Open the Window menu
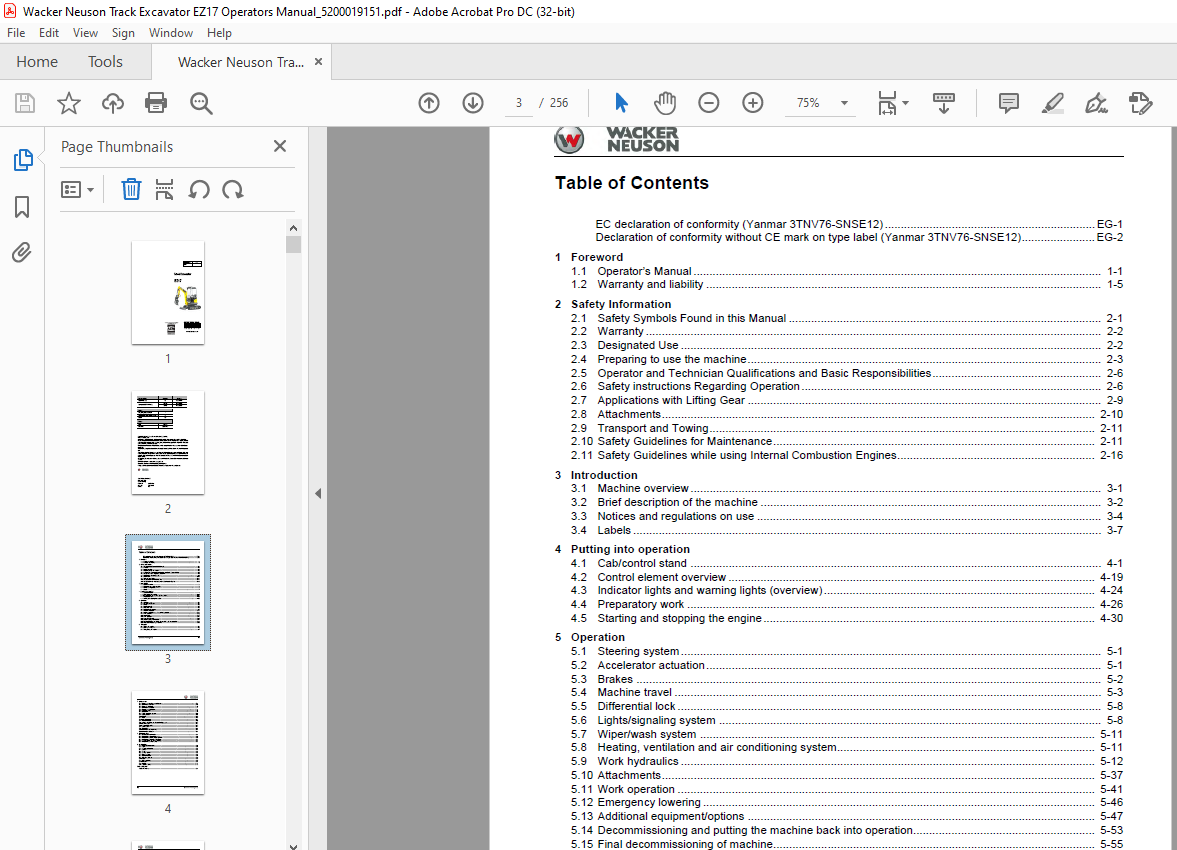Viewport: 1177px width, 850px height. [170, 33]
